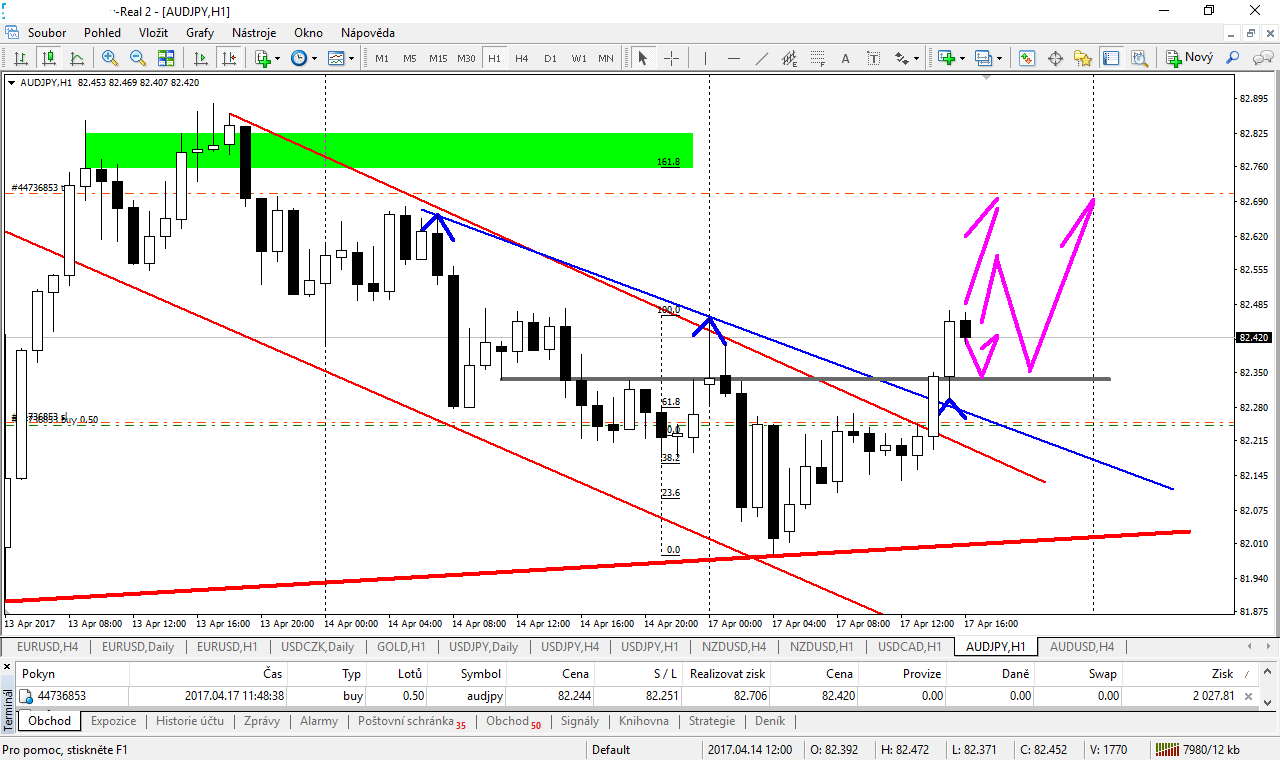Open the Vložit menu
This screenshot has width=1280, height=760.
tap(153, 32)
